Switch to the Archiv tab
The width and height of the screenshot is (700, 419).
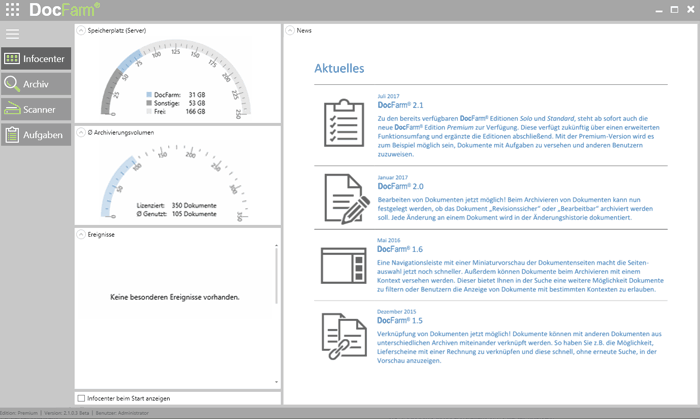[36, 84]
